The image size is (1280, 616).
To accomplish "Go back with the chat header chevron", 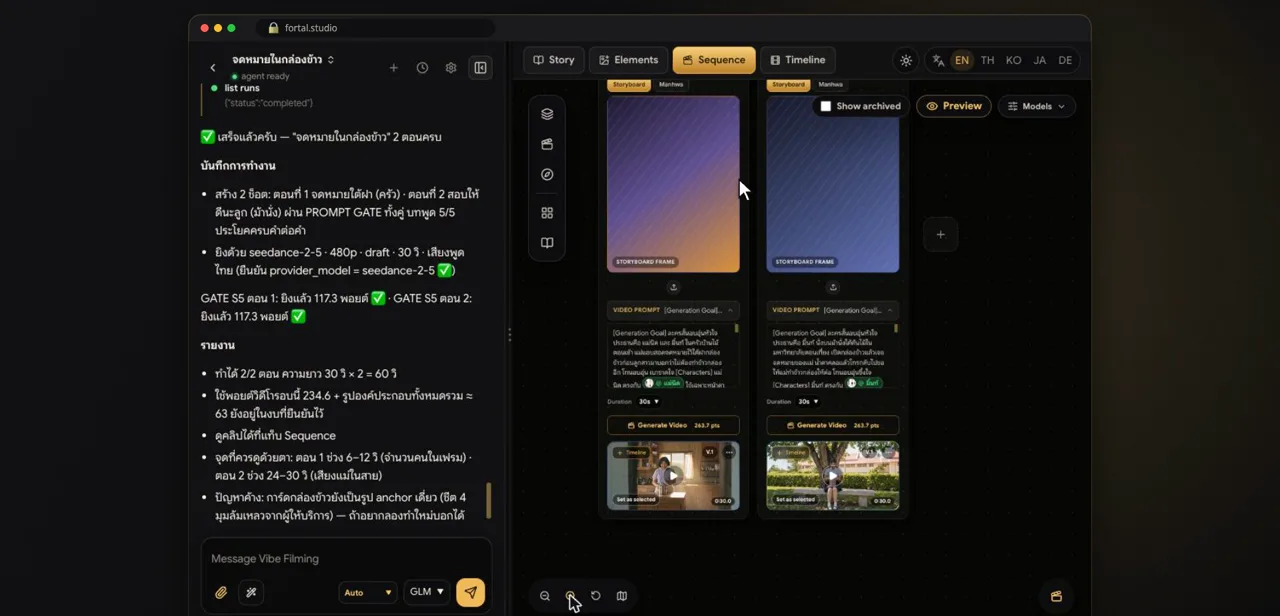I will (212, 68).
